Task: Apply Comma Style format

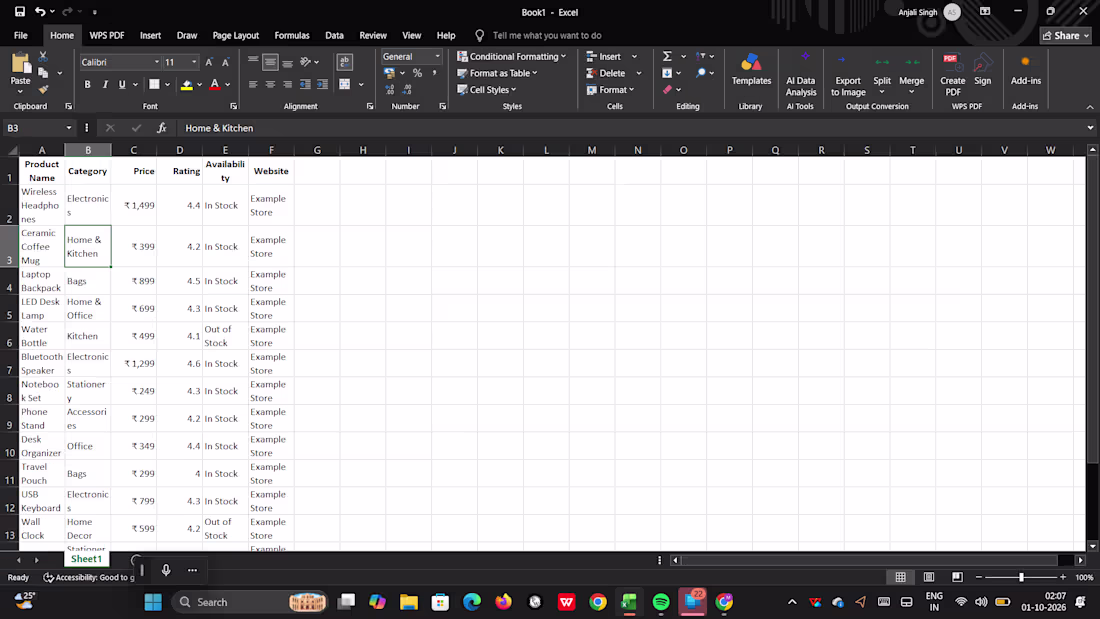Action: click(434, 73)
